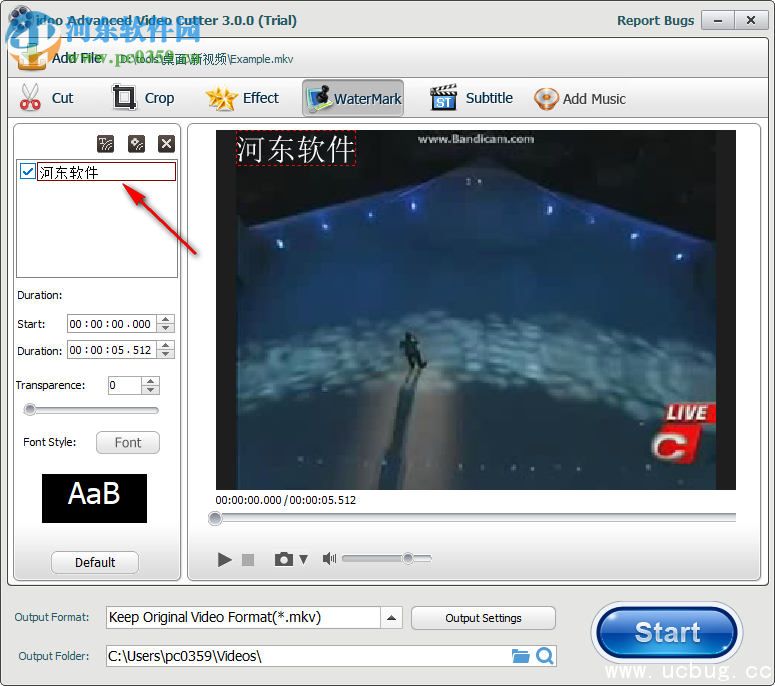The width and height of the screenshot is (775, 686).
Task: Open Output Settings
Action: click(483, 618)
